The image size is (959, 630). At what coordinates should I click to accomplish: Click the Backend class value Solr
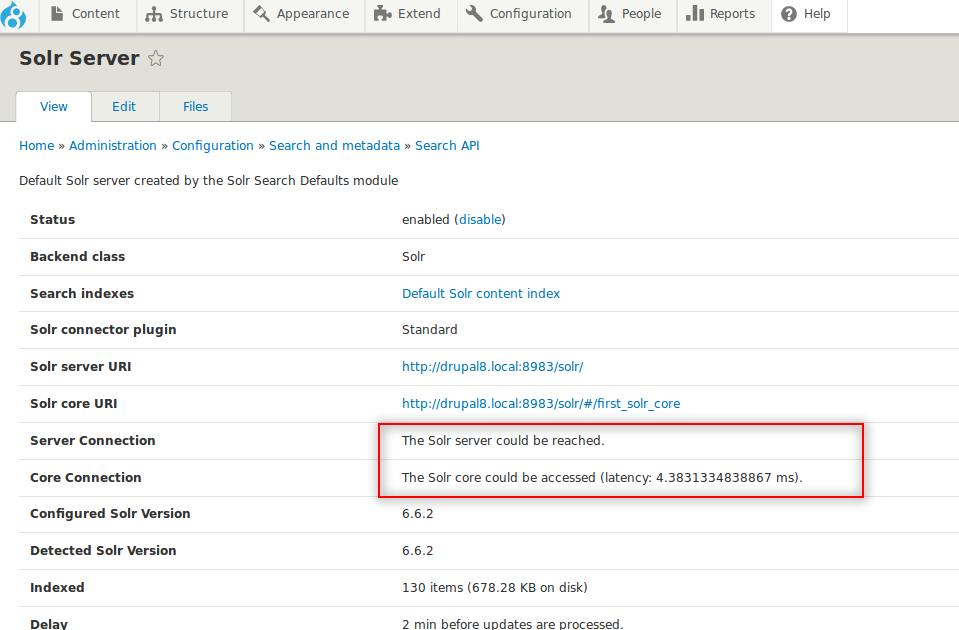pos(413,257)
